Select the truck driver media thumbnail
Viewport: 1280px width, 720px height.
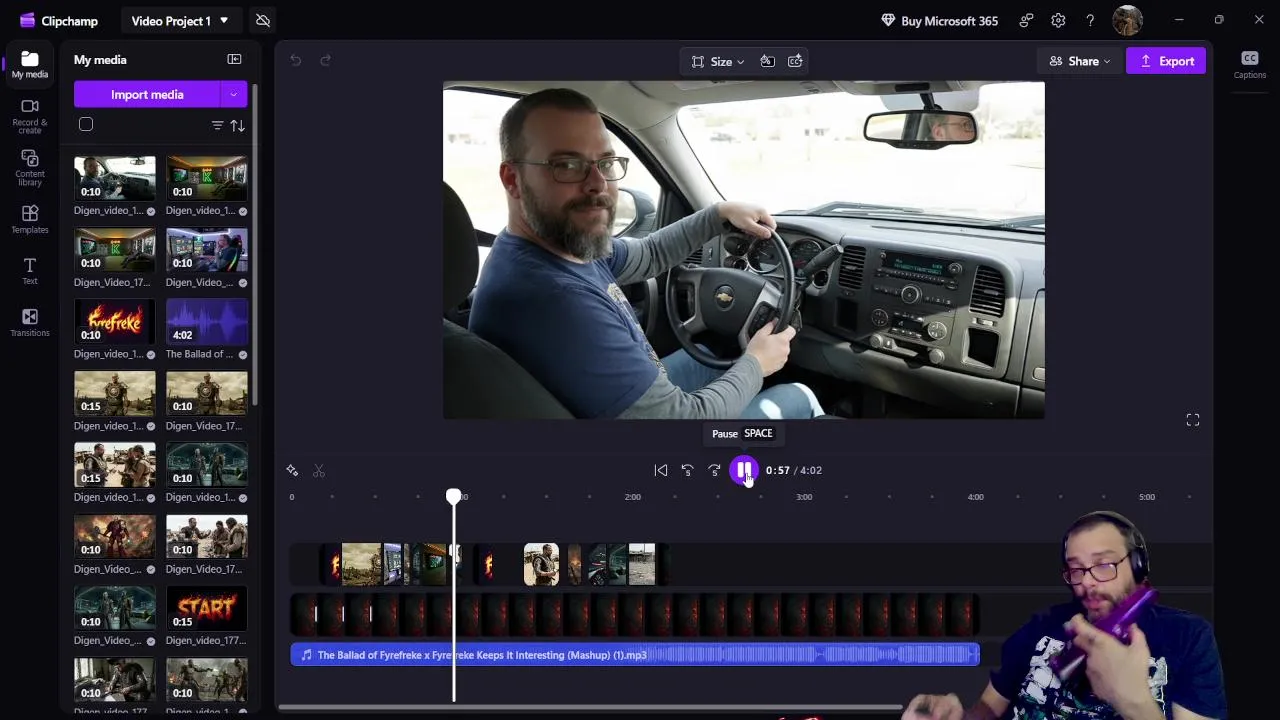coord(115,178)
